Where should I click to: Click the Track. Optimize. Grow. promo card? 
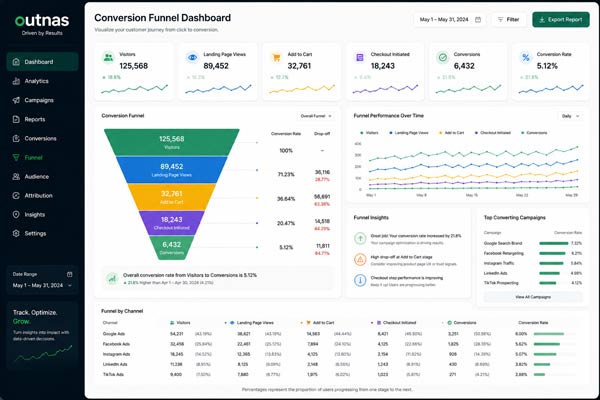coord(42,336)
